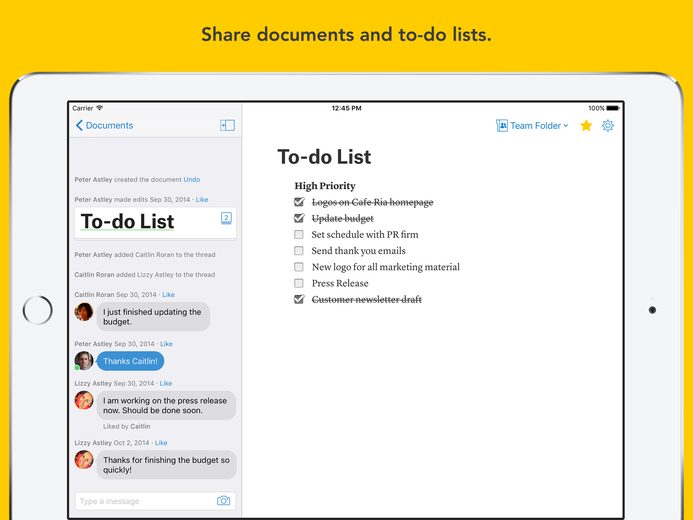Open the To-do List edit preview card

(155, 223)
